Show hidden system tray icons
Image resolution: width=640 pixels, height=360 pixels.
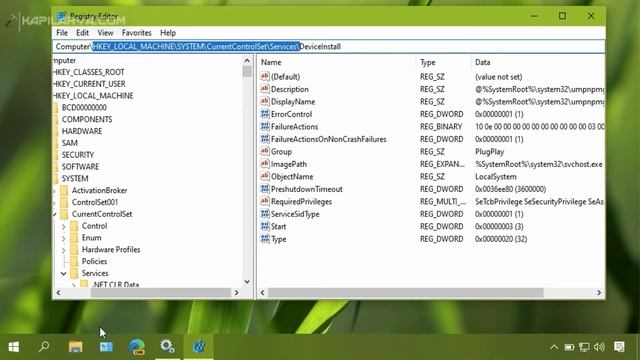point(554,347)
